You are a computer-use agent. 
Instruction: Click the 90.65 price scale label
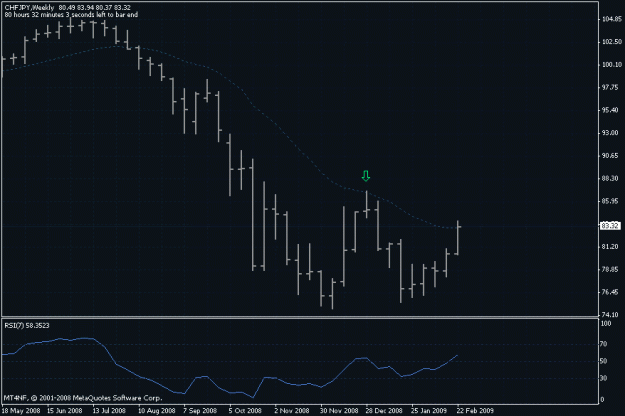pyautogui.click(x=610, y=156)
